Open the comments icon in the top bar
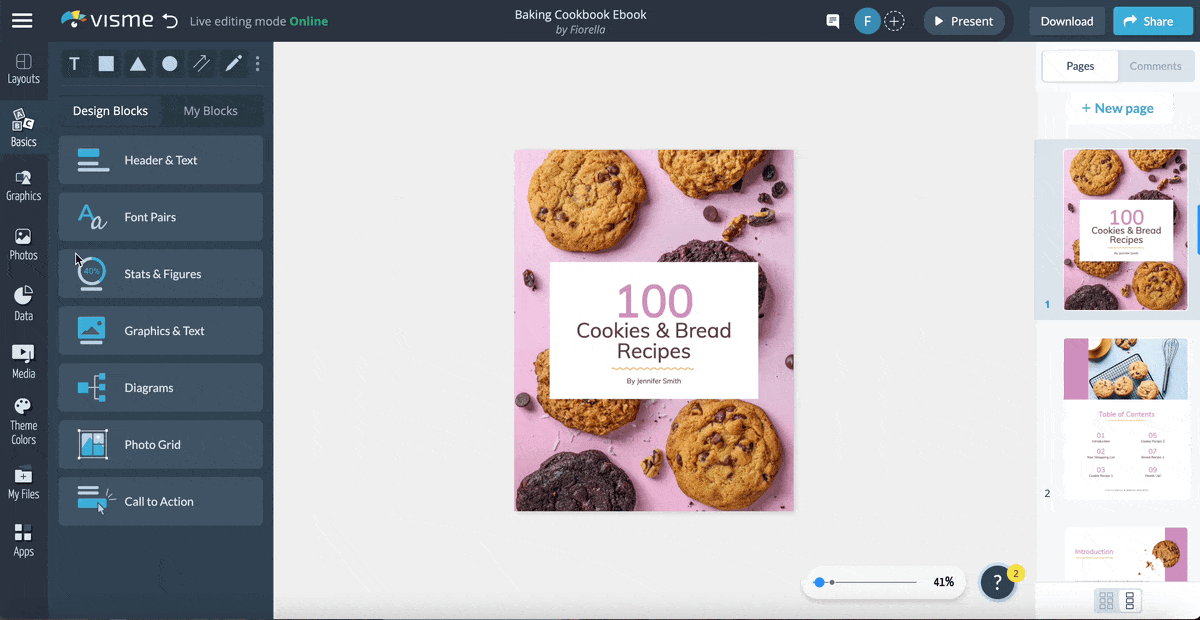1200x620 pixels. pyautogui.click(x=832, y=20)
